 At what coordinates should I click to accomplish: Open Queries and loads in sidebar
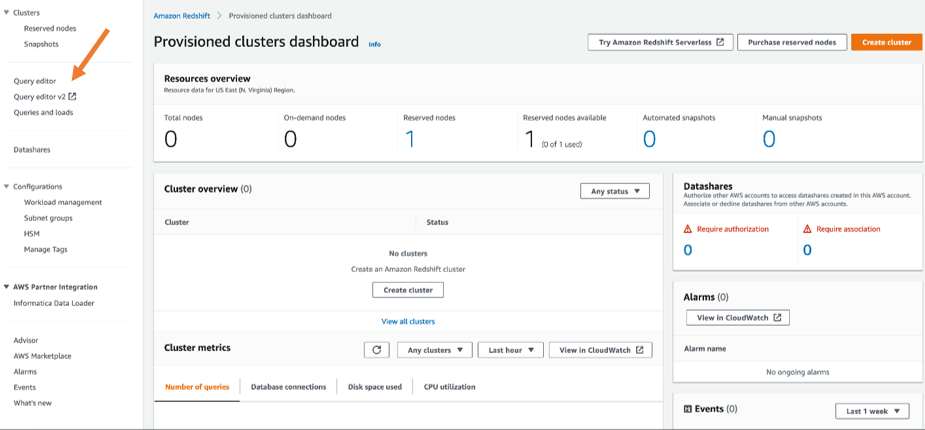click(x=44, y=112)
